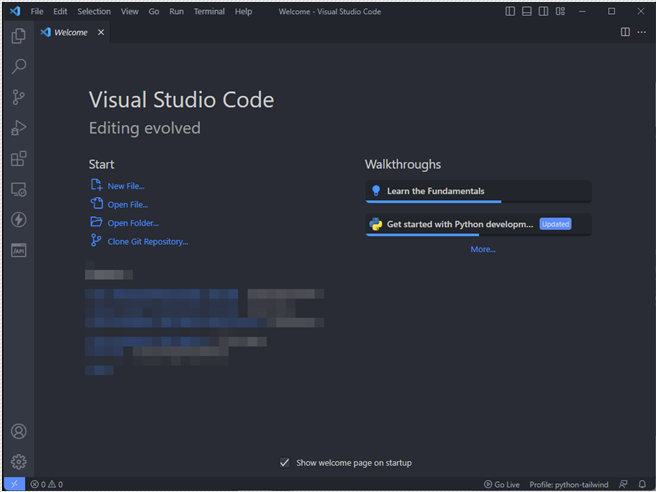Close the Welcome tab
This screenshot has width=656, height=492.
pyautogui.click(x=101, y=32)
